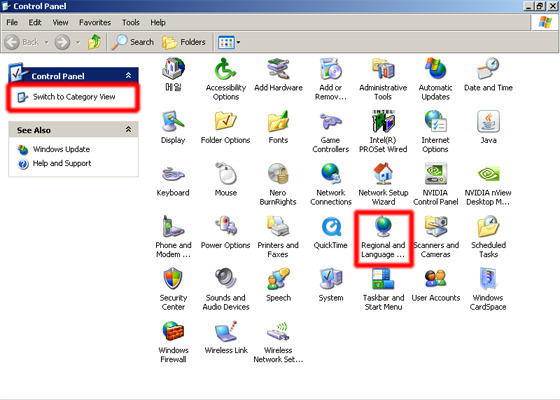Image resolution: width=560 pixels, height=400 pixels.
Task: Click the Back navigation button
Action: coord(21,42)
